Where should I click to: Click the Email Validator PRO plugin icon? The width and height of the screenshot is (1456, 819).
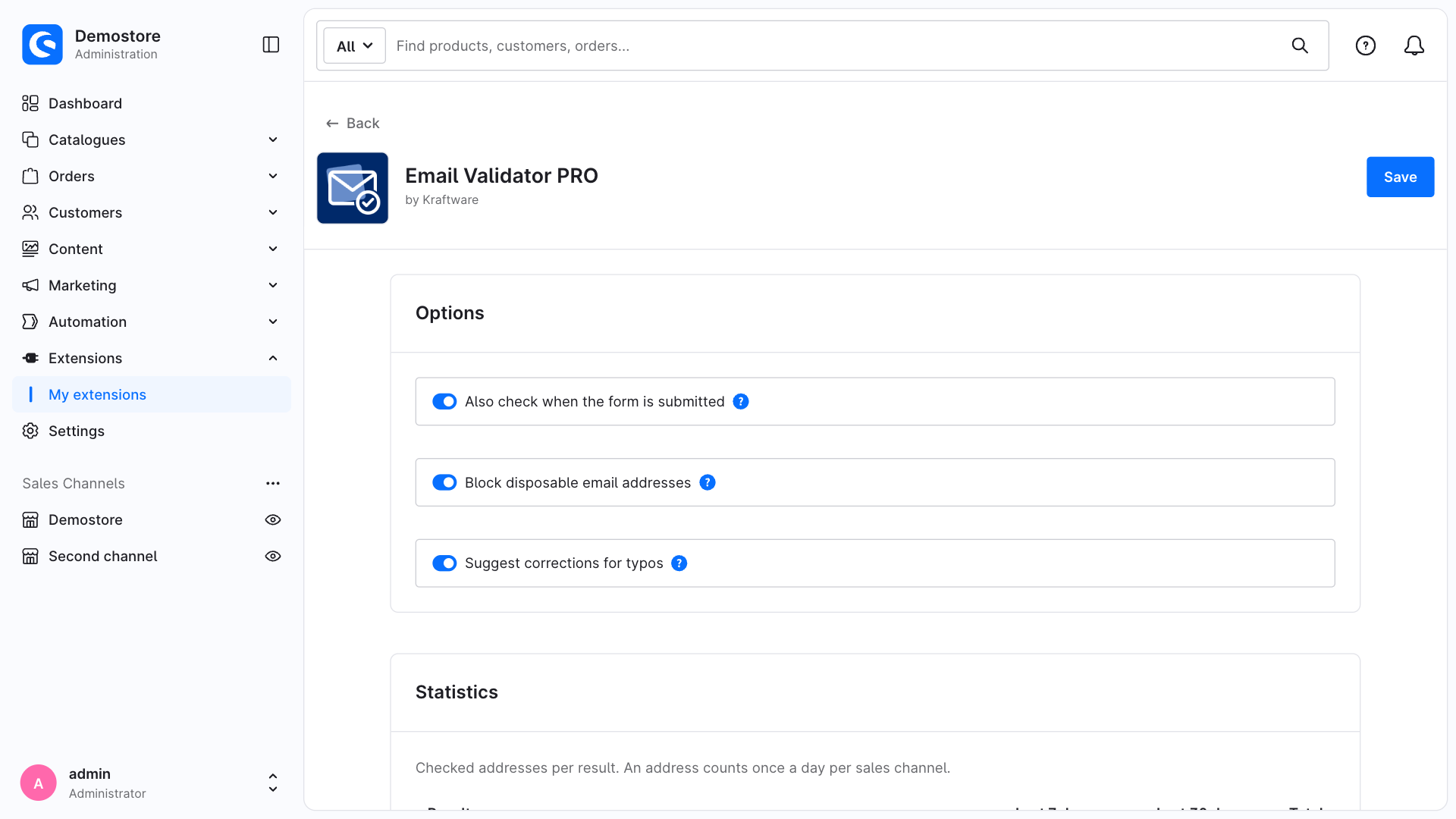click(353, 188)
